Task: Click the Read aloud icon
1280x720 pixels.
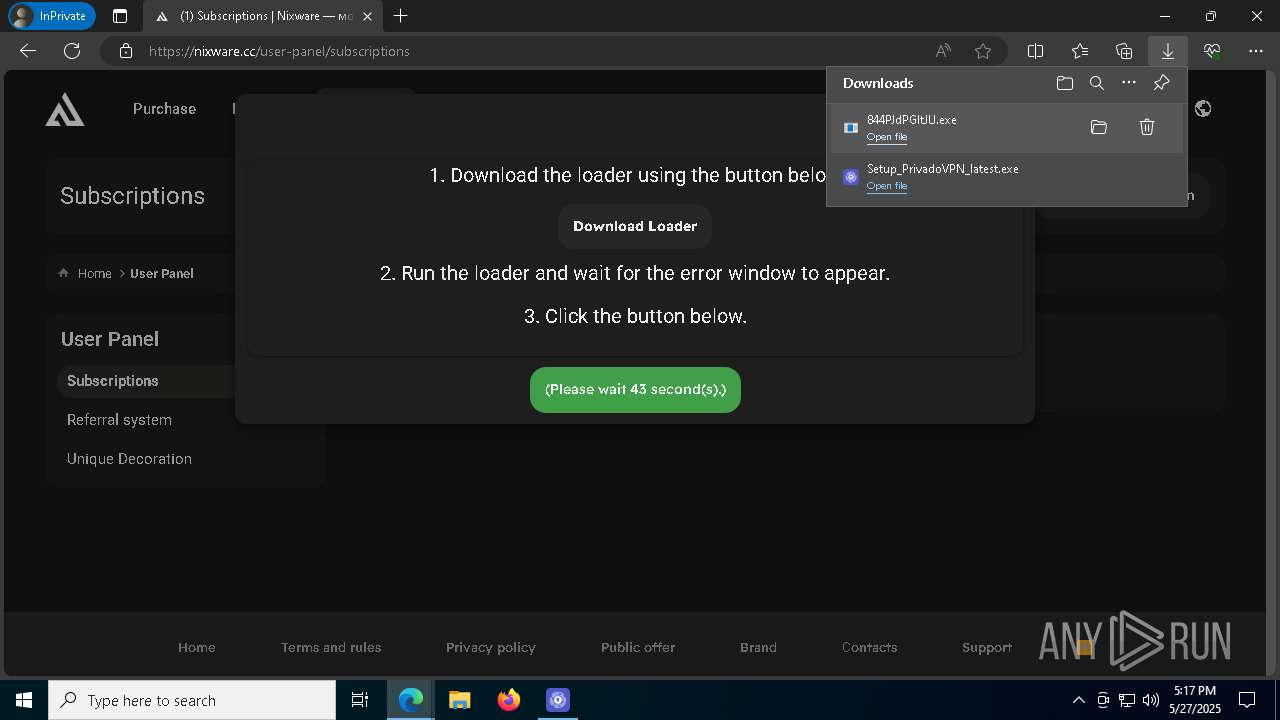Action: (x=943, y=51)
